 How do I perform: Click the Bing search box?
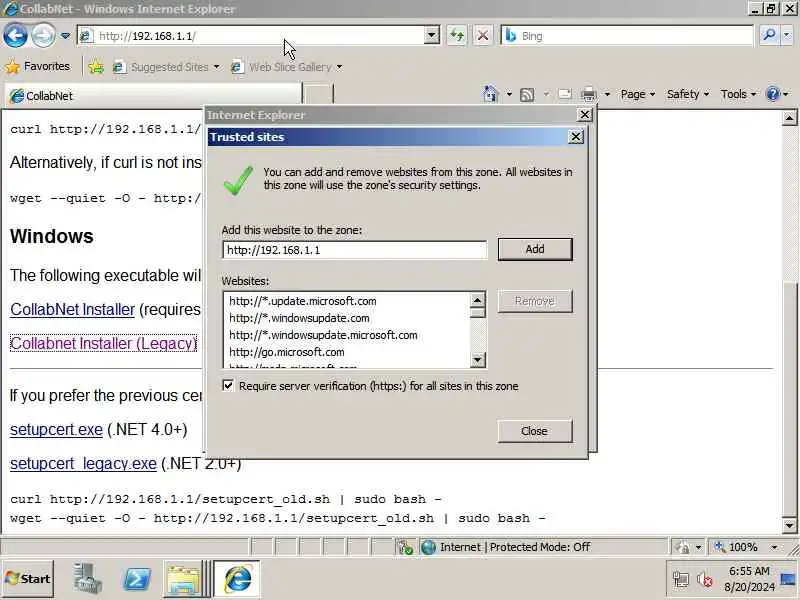(x=627, y=36)
